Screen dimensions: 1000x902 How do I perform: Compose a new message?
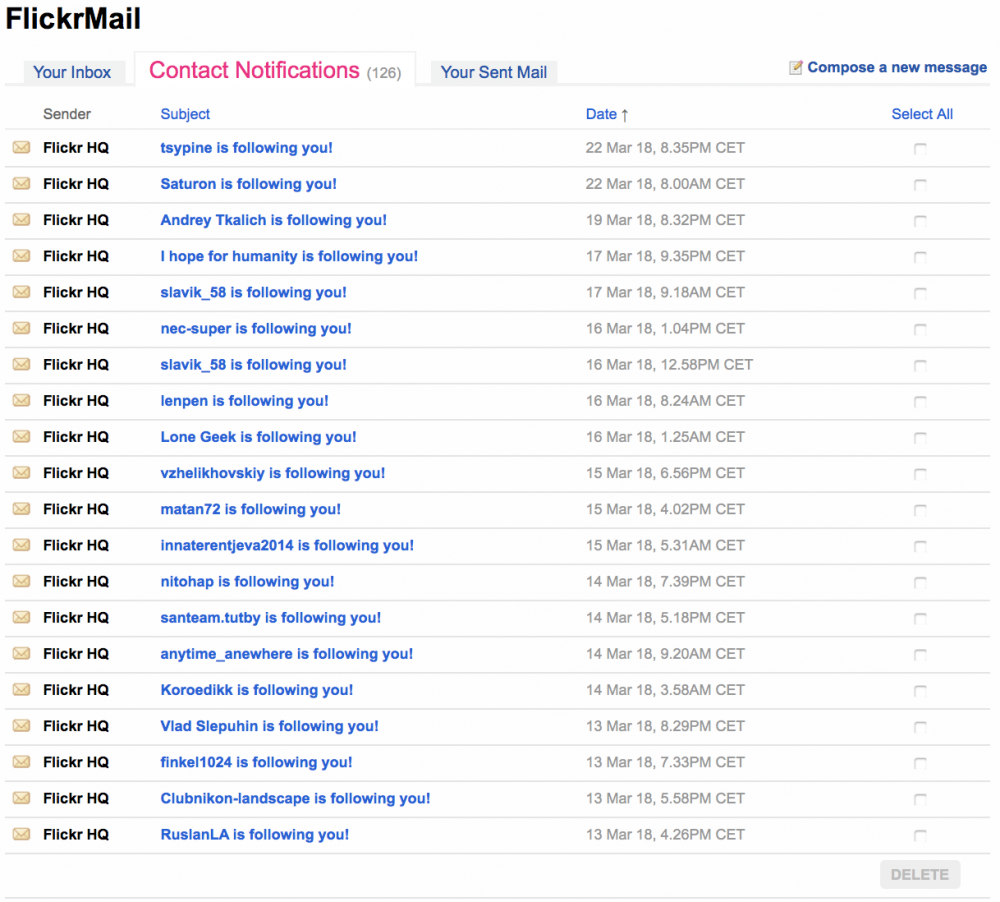[897, 67]
